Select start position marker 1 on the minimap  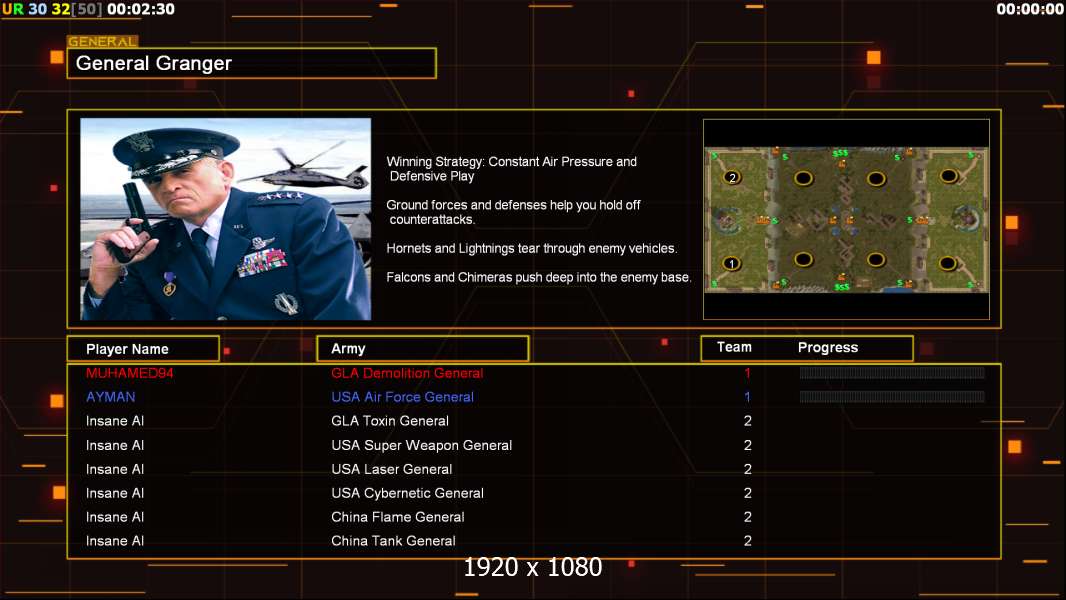point(732,263)
